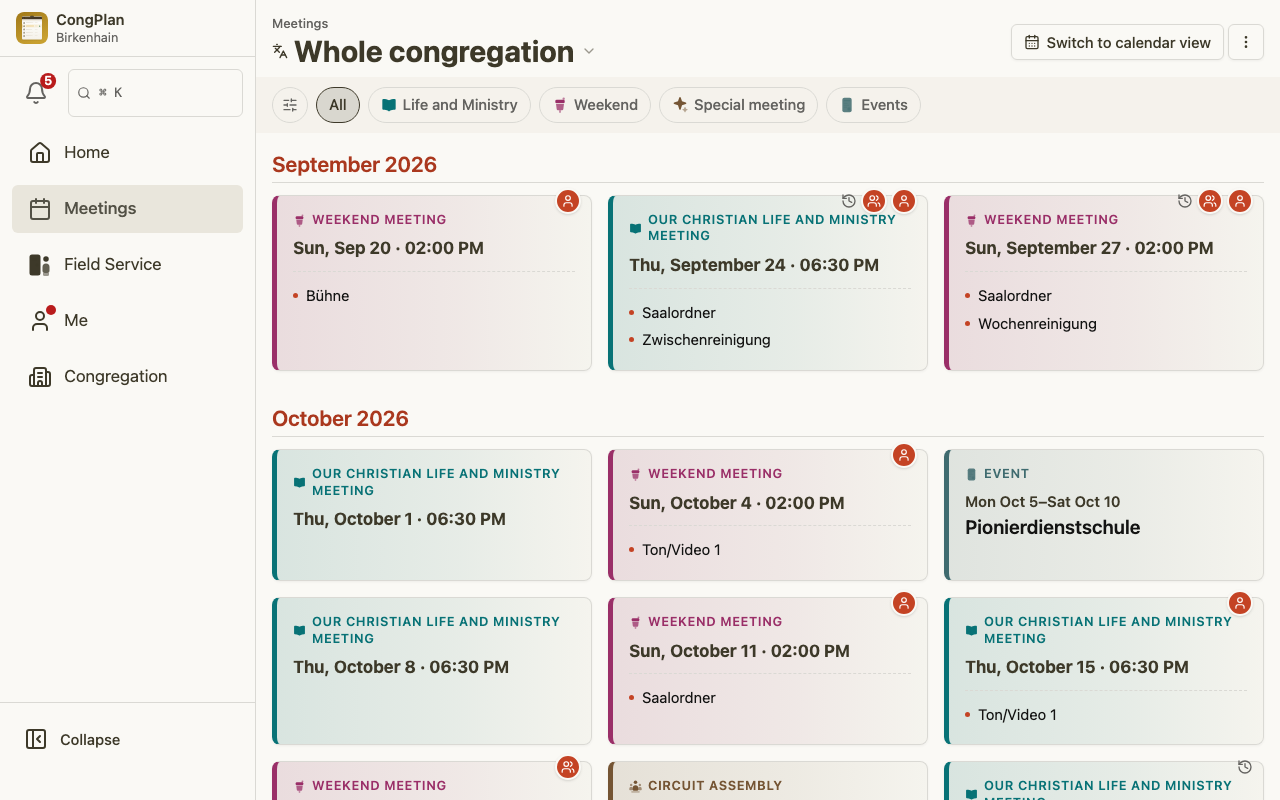Click the person badge on October 15 card
Screen dimensions: 1280x800
click(1240, 603)
